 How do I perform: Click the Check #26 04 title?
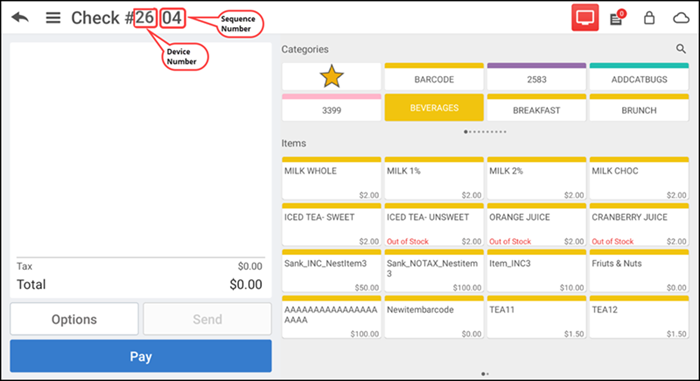127,18
